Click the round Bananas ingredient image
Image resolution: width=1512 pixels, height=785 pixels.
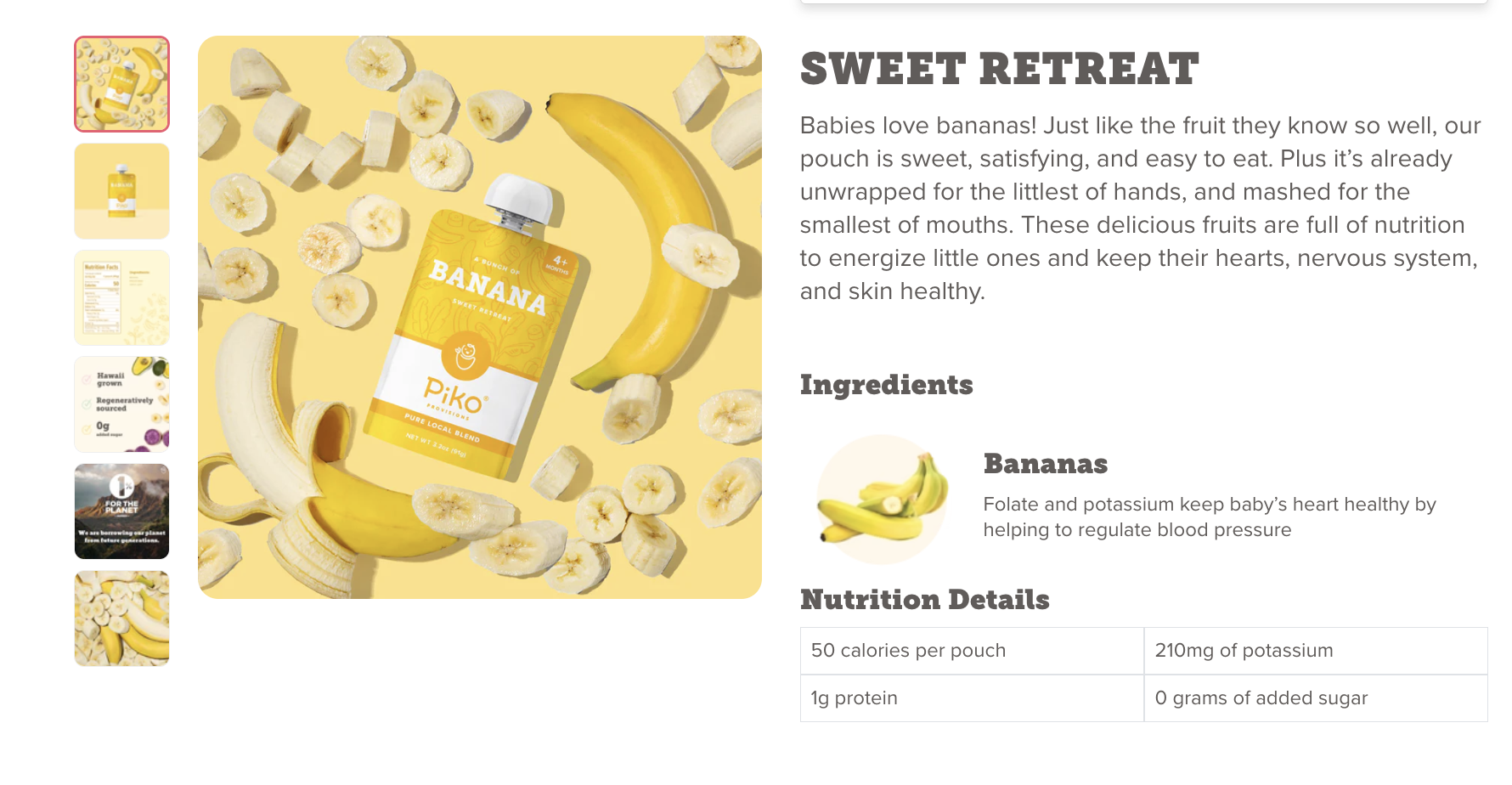pyautogui.click(x=882, y=500)
